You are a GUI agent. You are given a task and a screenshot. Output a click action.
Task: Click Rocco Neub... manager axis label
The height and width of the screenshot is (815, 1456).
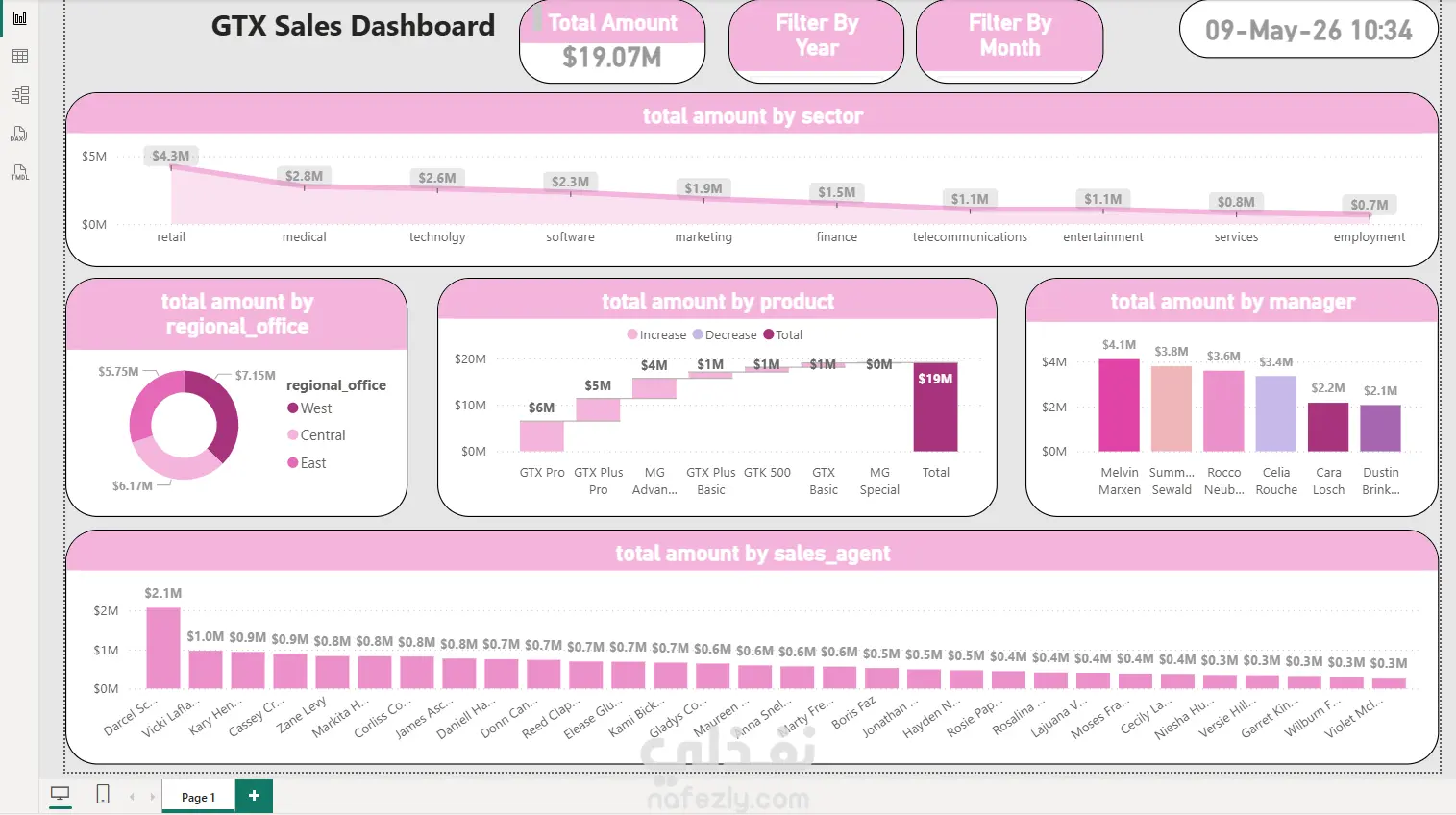click(x=1223, y=482)
